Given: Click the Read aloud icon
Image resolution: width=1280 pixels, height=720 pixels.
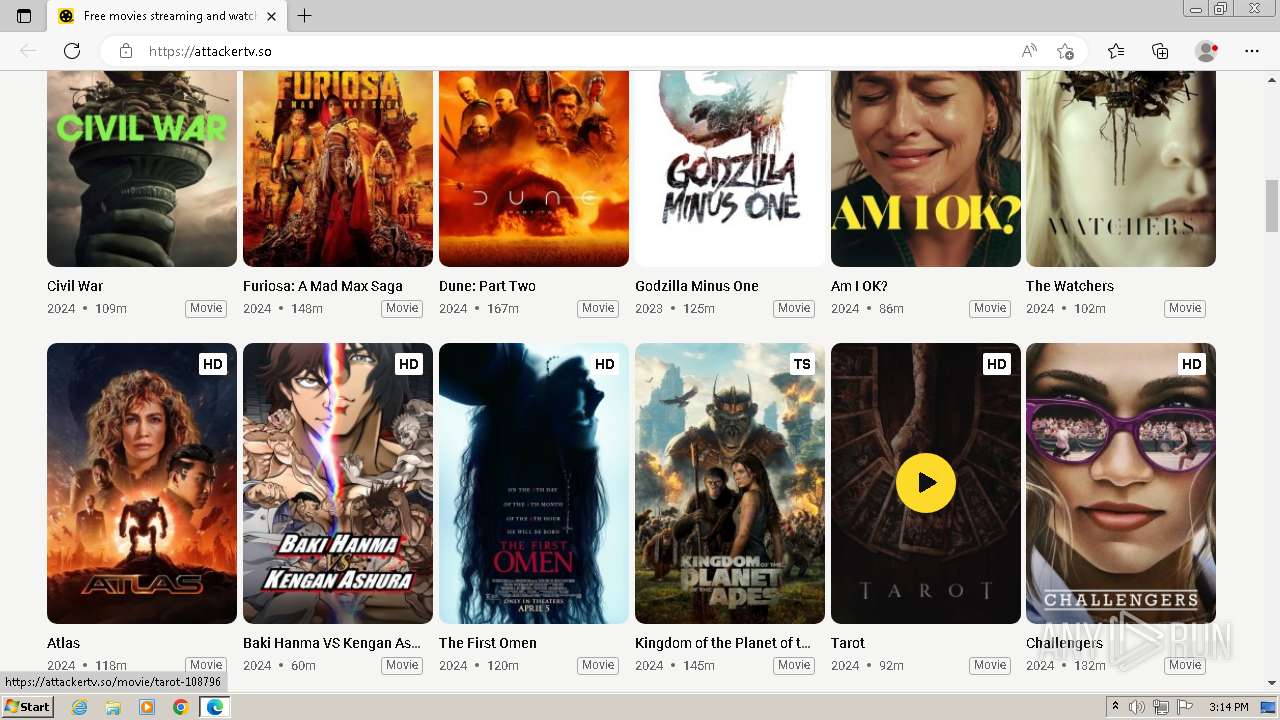Looking at the screenshot, I should 1029,51.
